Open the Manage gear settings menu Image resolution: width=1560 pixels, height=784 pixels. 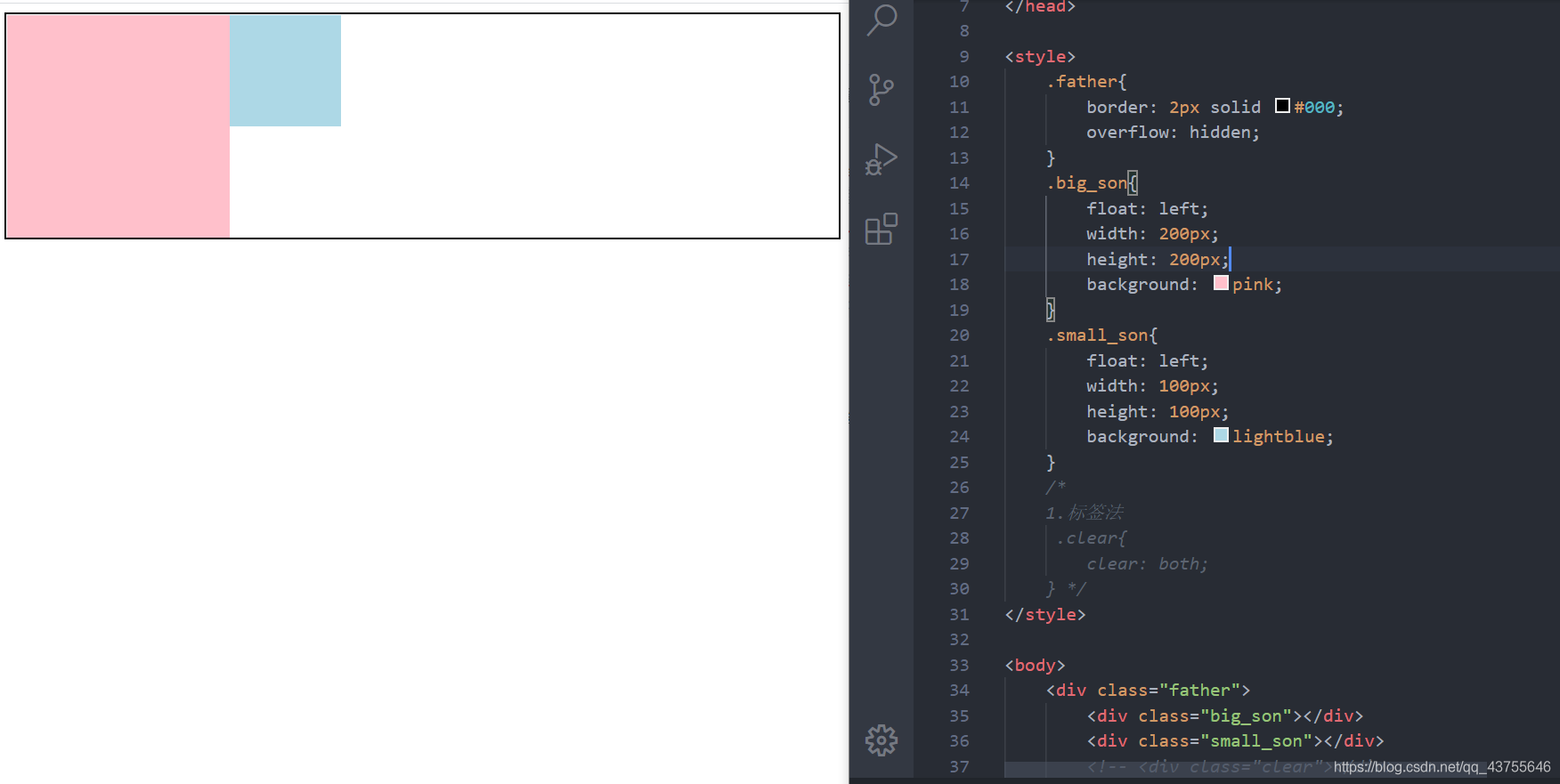882,740
